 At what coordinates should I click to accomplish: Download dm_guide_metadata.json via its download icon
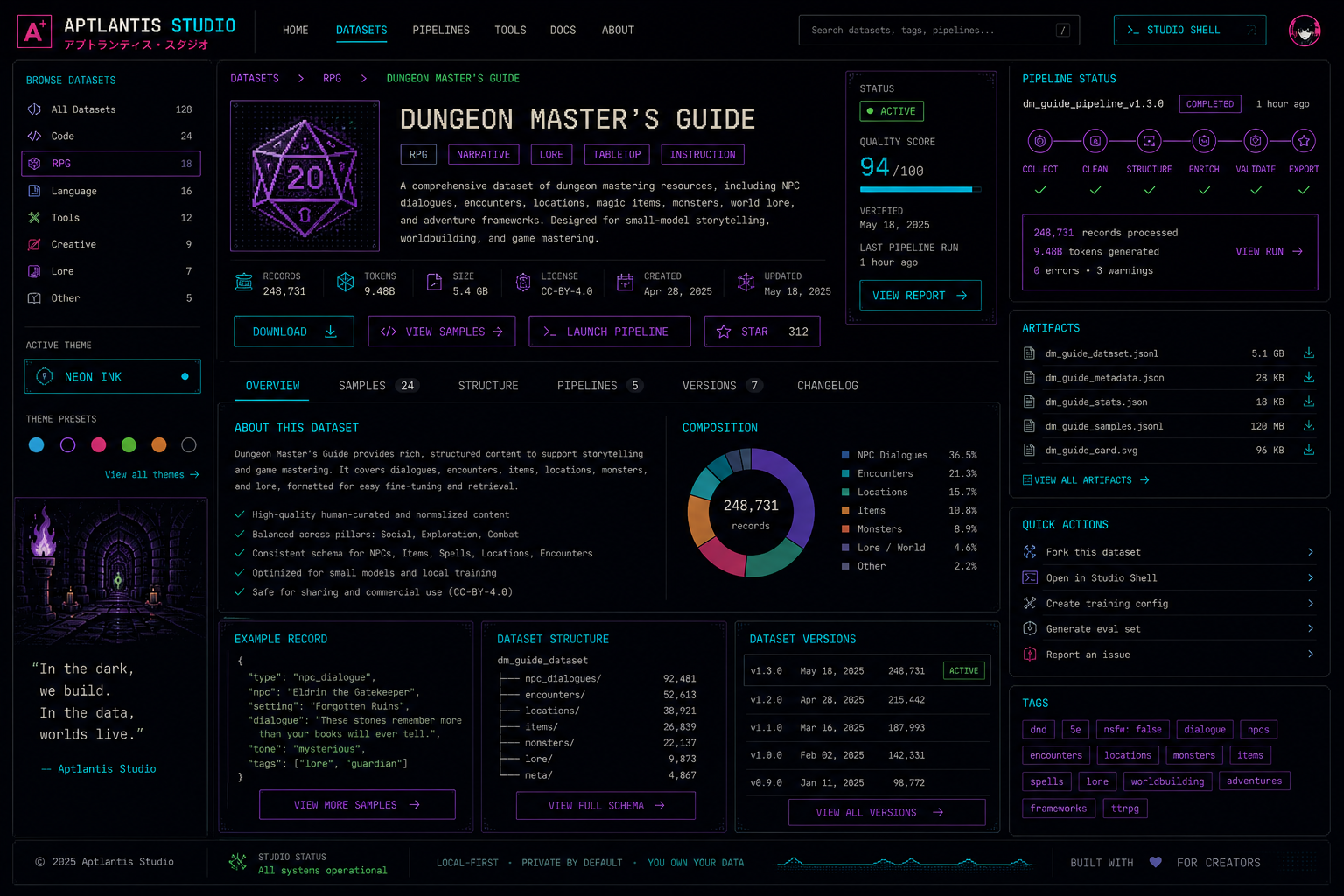(1309, 377)
